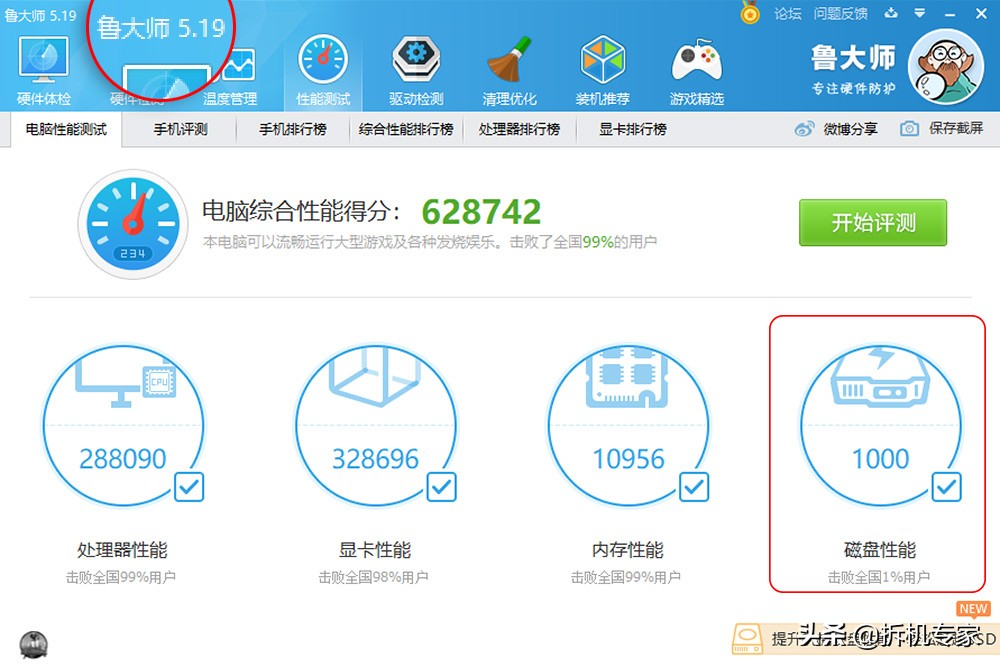Open the 清理优化 cleanup broom tool
Viewport: 1000px width, 667px height.
tap(508, 60)
